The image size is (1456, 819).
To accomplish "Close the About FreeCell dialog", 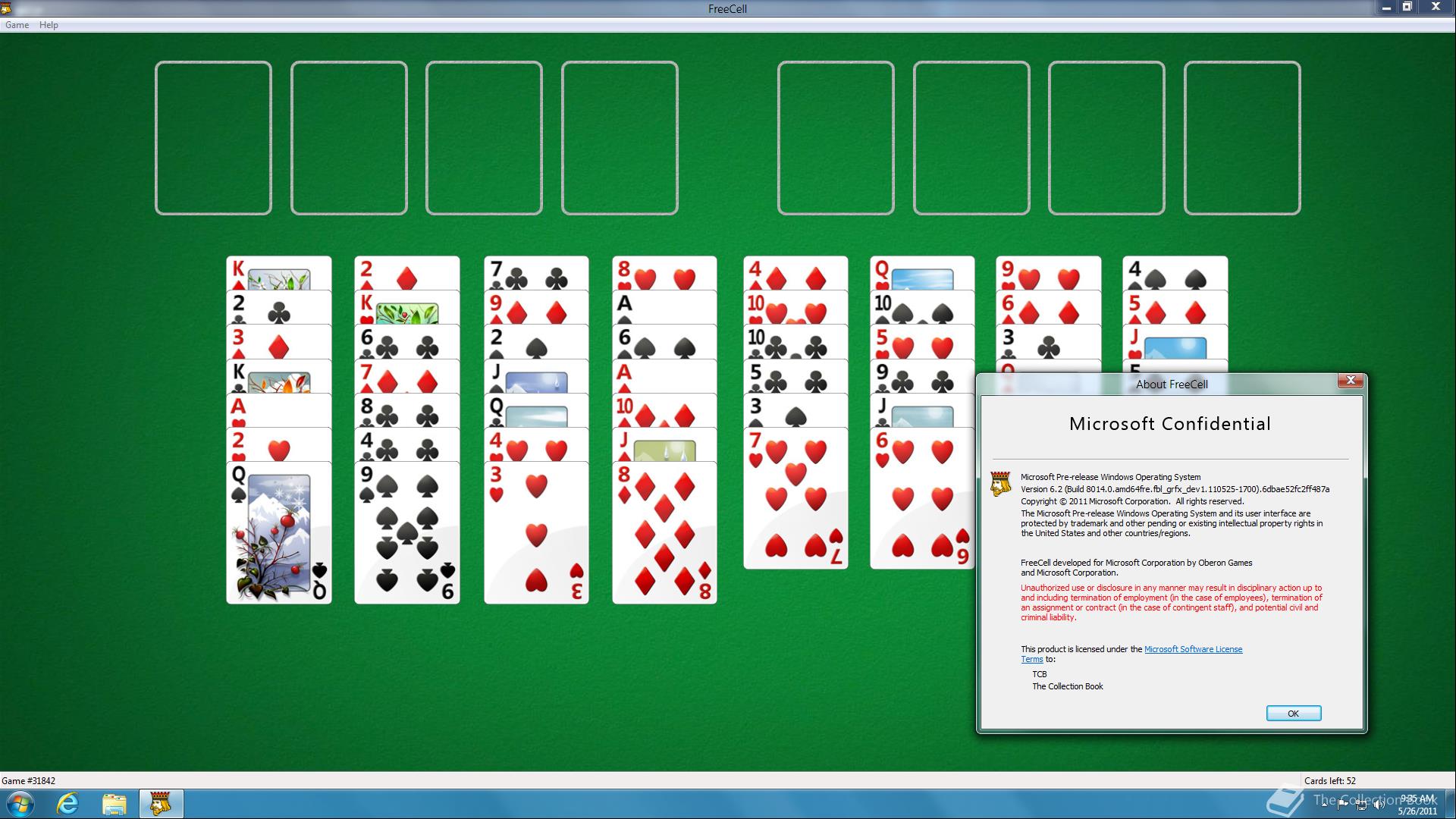I will coord(1350,381).
